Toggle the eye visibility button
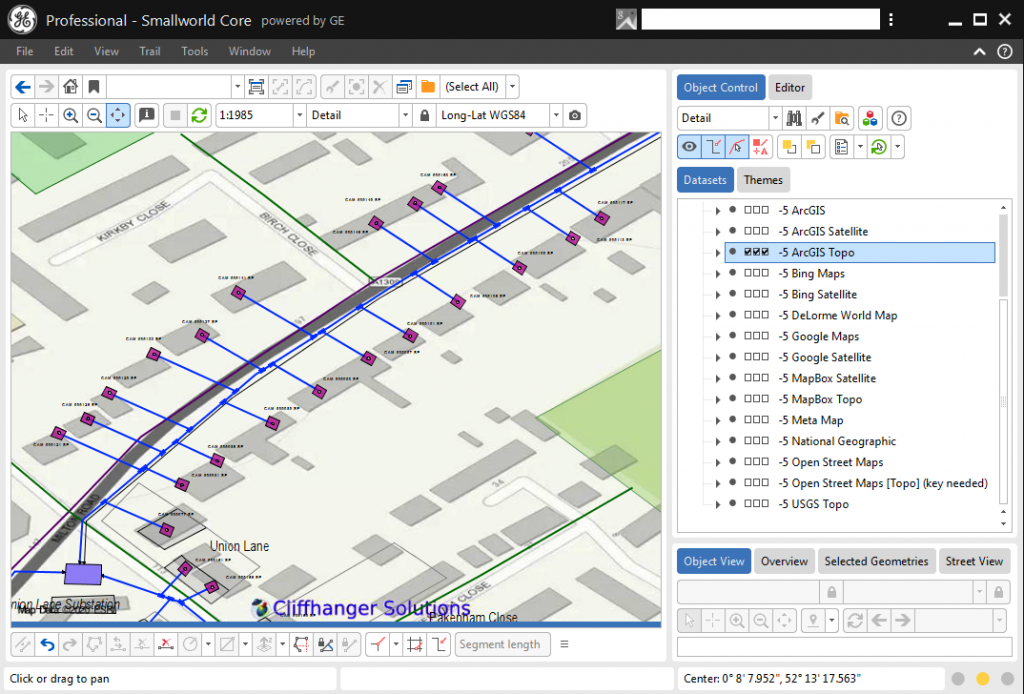The image size is (1024, 694). tap(689, 147)
